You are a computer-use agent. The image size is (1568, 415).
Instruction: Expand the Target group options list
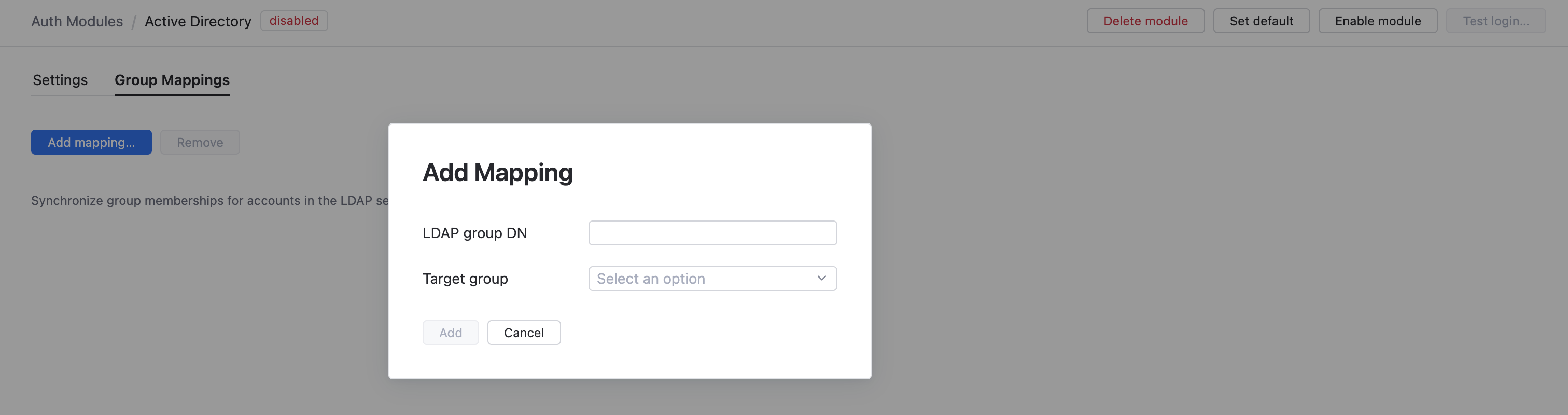(x=712, y=278)
